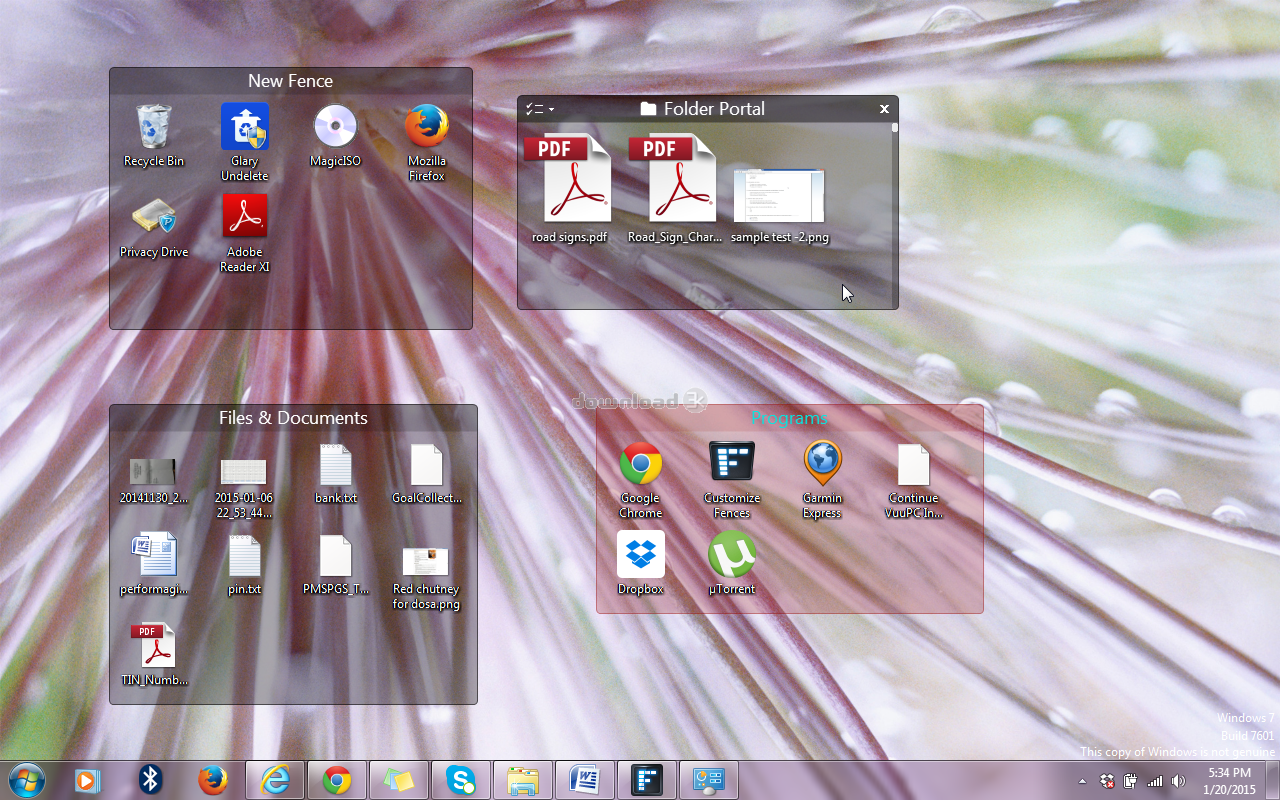1280x800 pixels.
Task: Show hidden system tray icons
Action: click(1082, 781)
